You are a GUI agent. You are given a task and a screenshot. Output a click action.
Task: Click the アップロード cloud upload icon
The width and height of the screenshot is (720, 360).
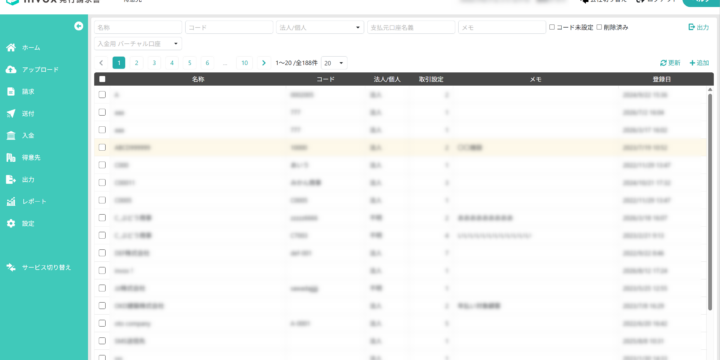pos(11,70)
